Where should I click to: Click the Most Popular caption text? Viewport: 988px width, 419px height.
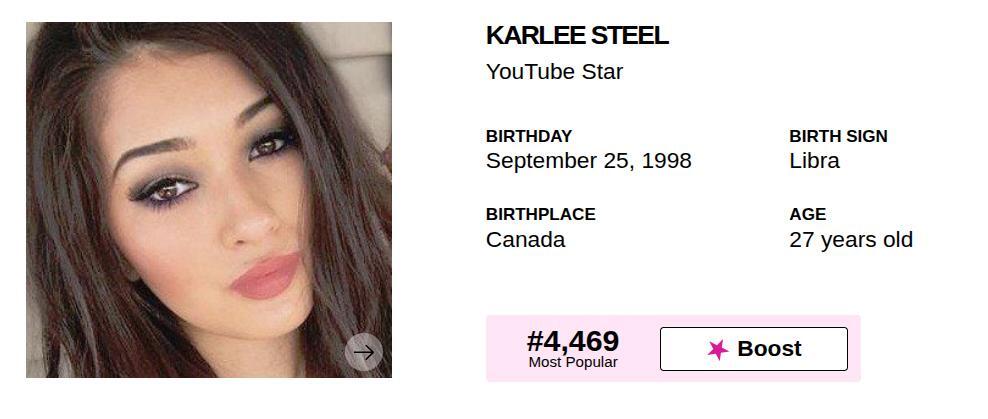pyautogui.click(x=573, y=363)
